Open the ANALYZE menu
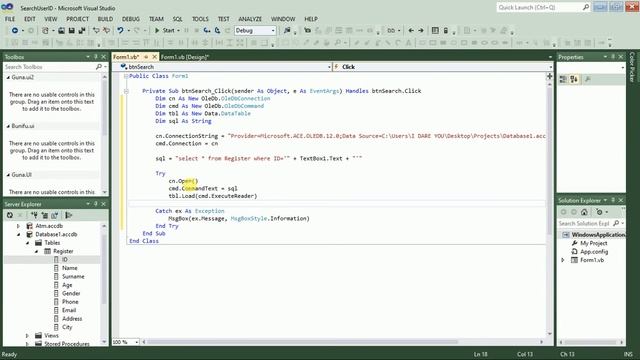The width and height of the screenshot is (640, 360). click(x=250, y=19)
